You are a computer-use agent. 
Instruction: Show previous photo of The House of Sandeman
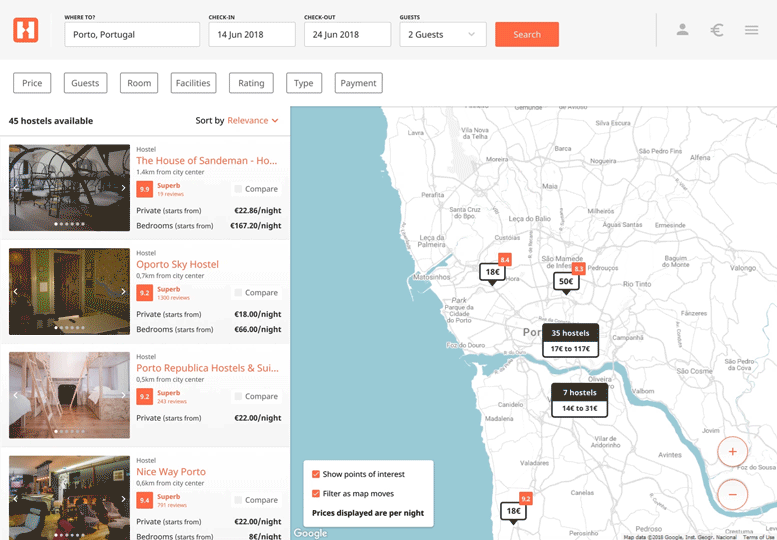(x=15, y=188)
